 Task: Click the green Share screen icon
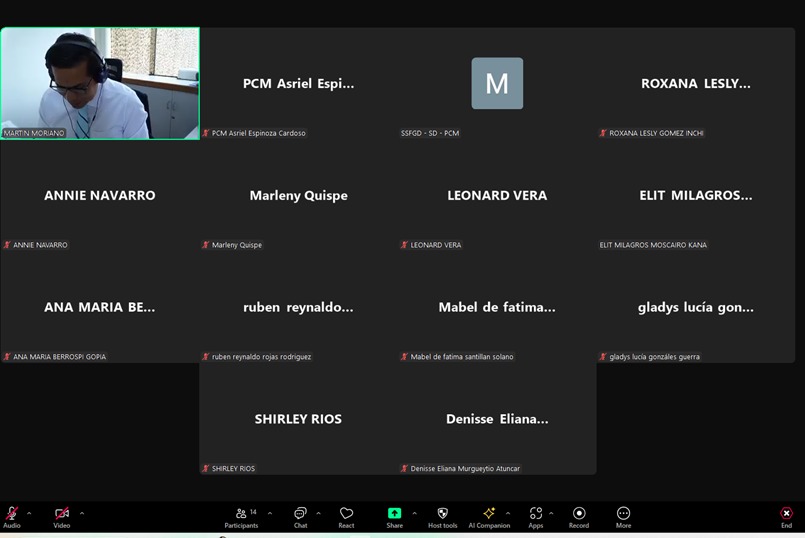pyautogui.click(x=395, y=513)
